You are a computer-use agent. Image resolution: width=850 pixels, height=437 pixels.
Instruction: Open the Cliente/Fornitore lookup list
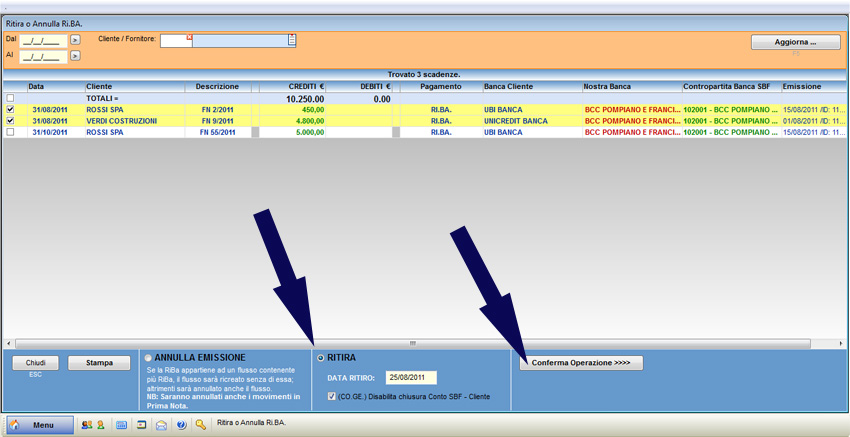coord(292,40)
